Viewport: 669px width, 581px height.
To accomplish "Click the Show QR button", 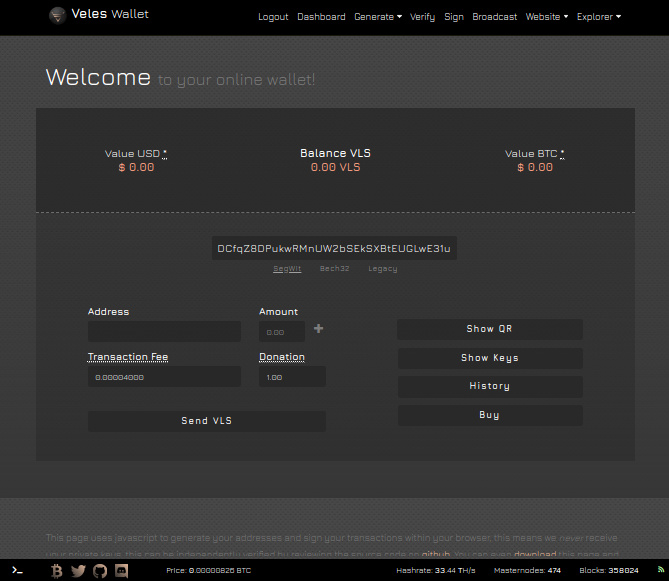I will pos(490,329).
